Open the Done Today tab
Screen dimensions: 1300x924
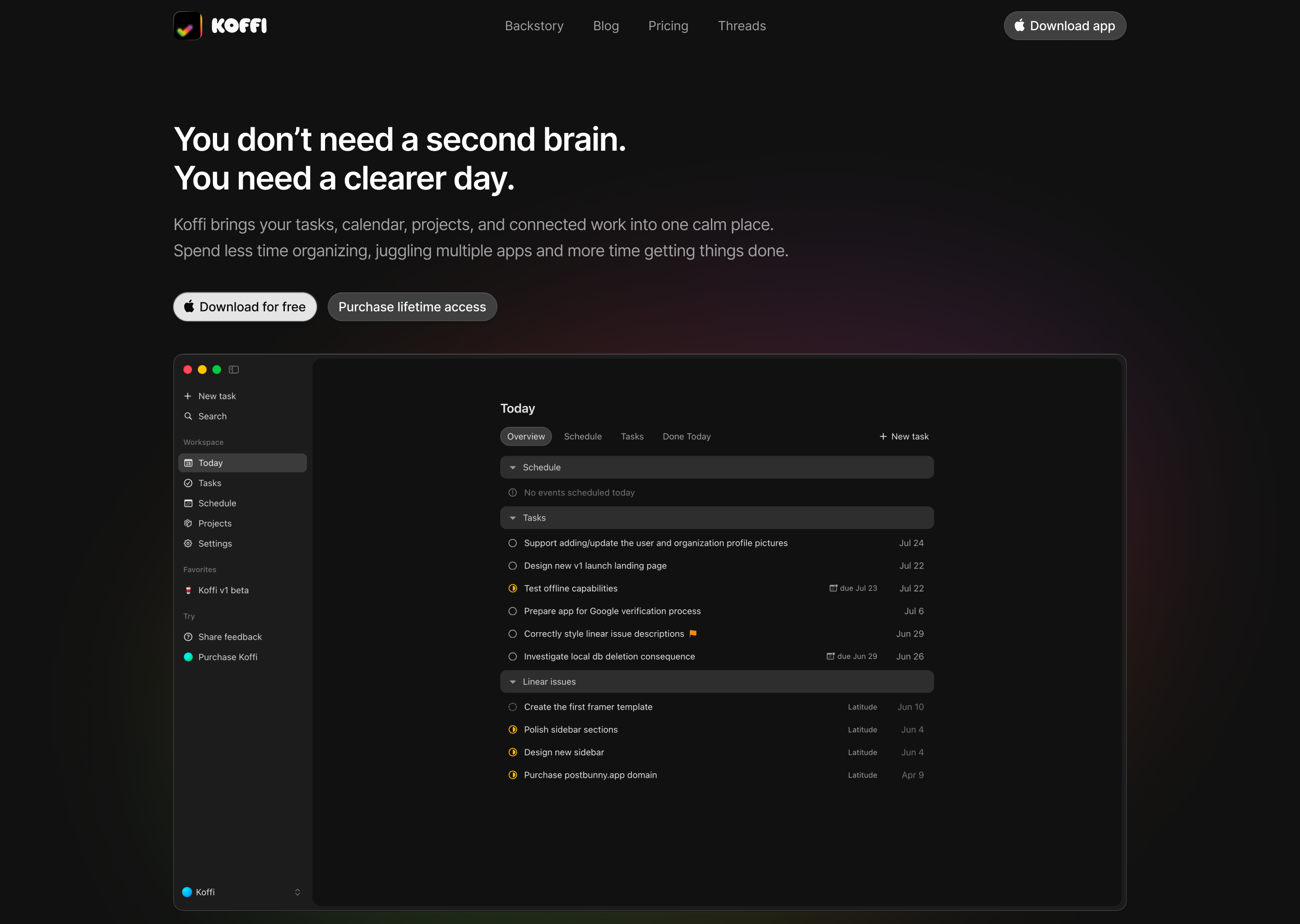[687, 436]
